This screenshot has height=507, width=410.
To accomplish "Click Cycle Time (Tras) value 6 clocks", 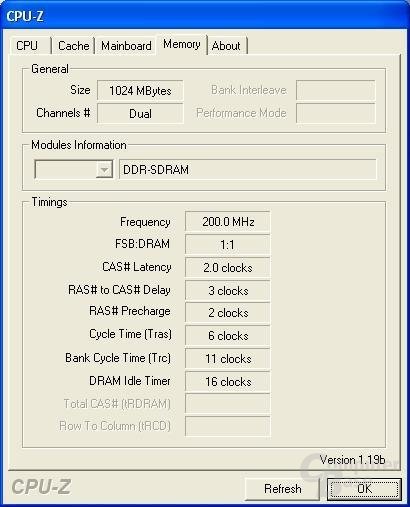I will pos(228,336).
